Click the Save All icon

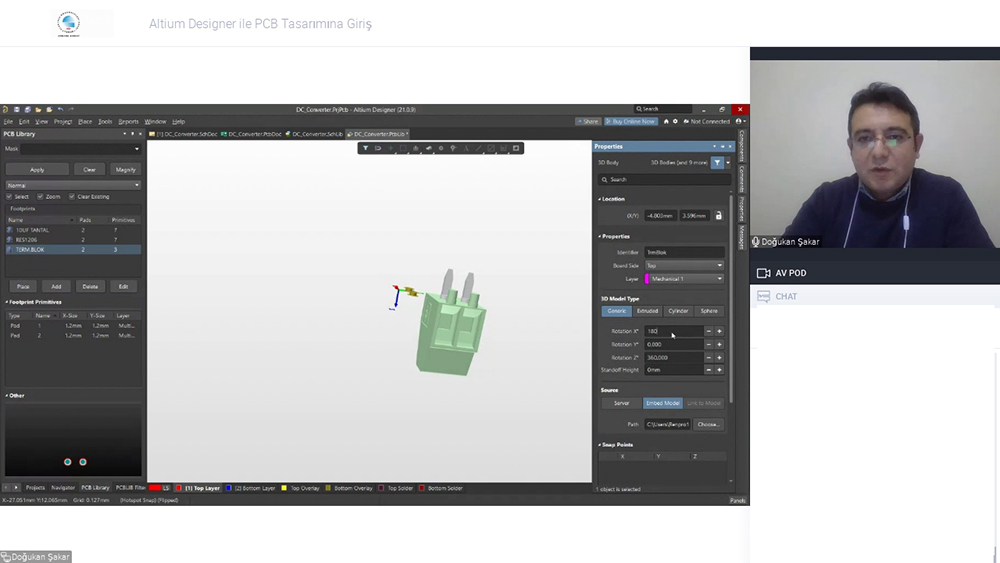tap(27, 110)
